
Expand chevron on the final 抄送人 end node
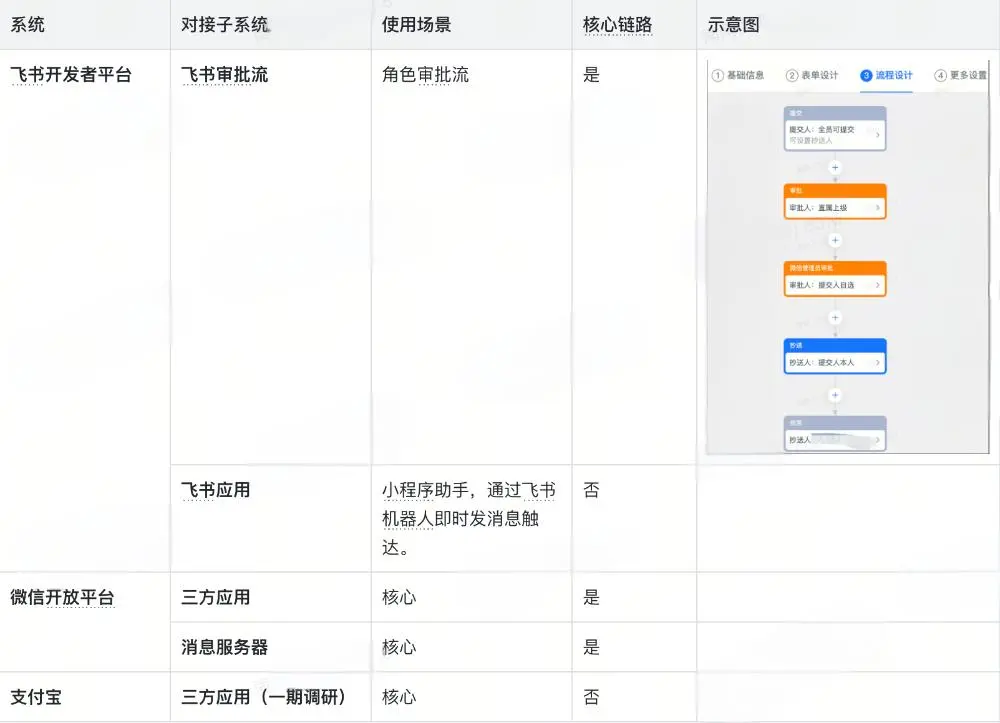878,440
